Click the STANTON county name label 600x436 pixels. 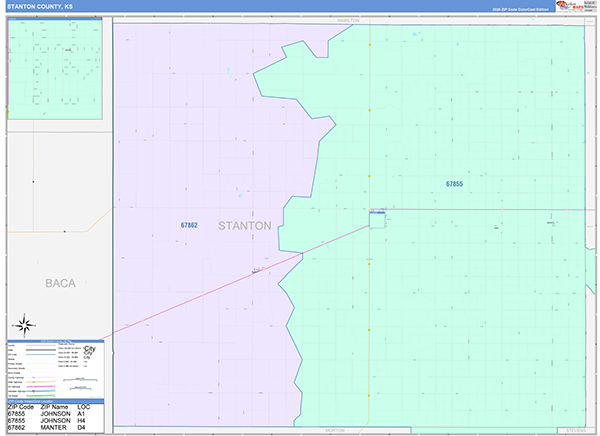pyautogui.click(x=245, y=226)
